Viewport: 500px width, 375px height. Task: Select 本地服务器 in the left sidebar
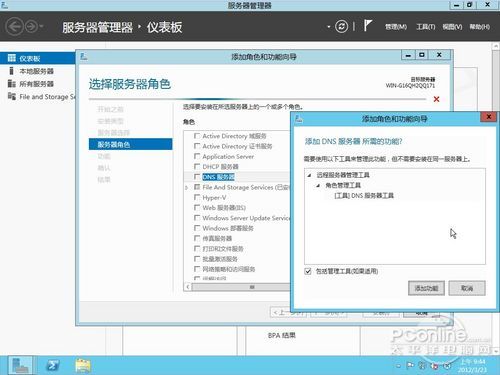pos(37,71)
